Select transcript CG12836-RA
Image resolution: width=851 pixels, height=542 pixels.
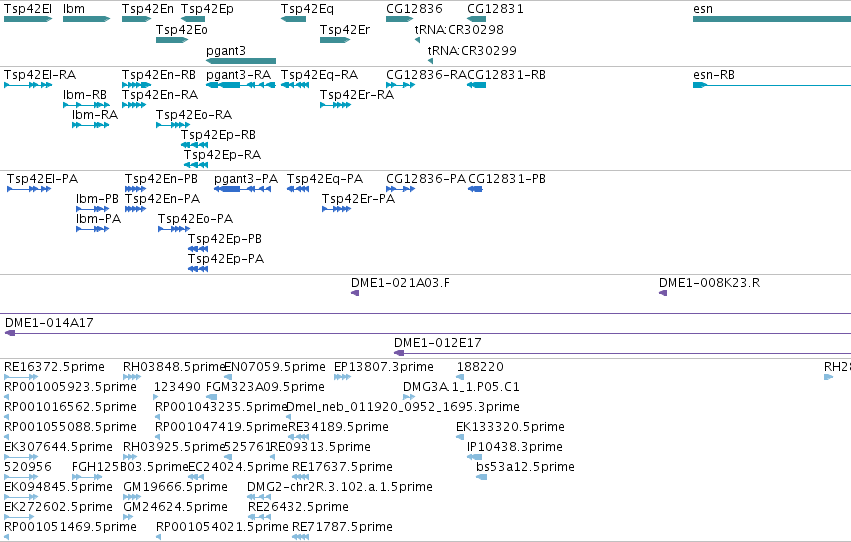point(401,85)
